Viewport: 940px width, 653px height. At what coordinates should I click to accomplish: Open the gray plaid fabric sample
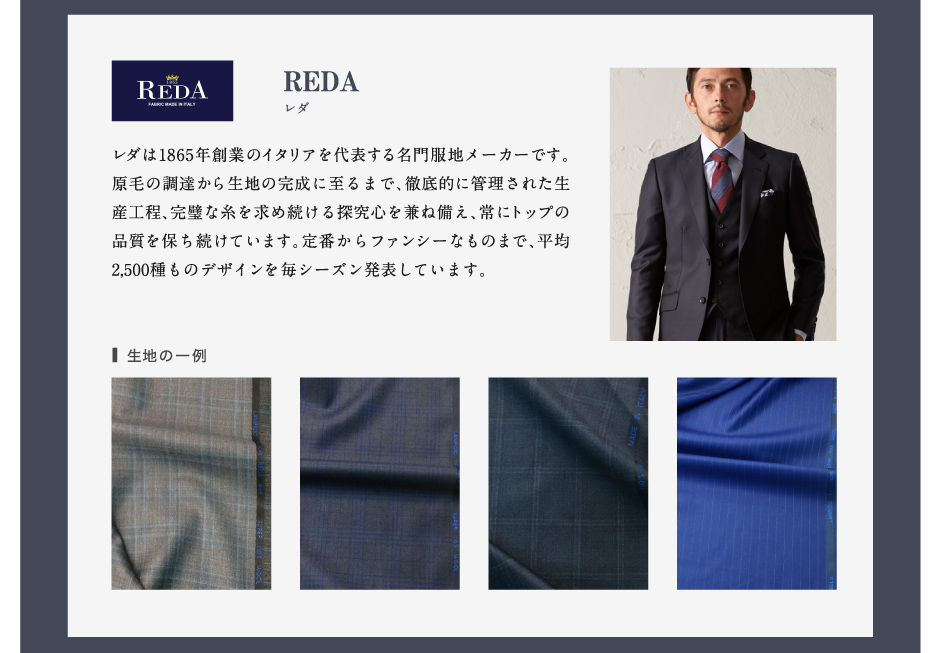pos(191,483)
